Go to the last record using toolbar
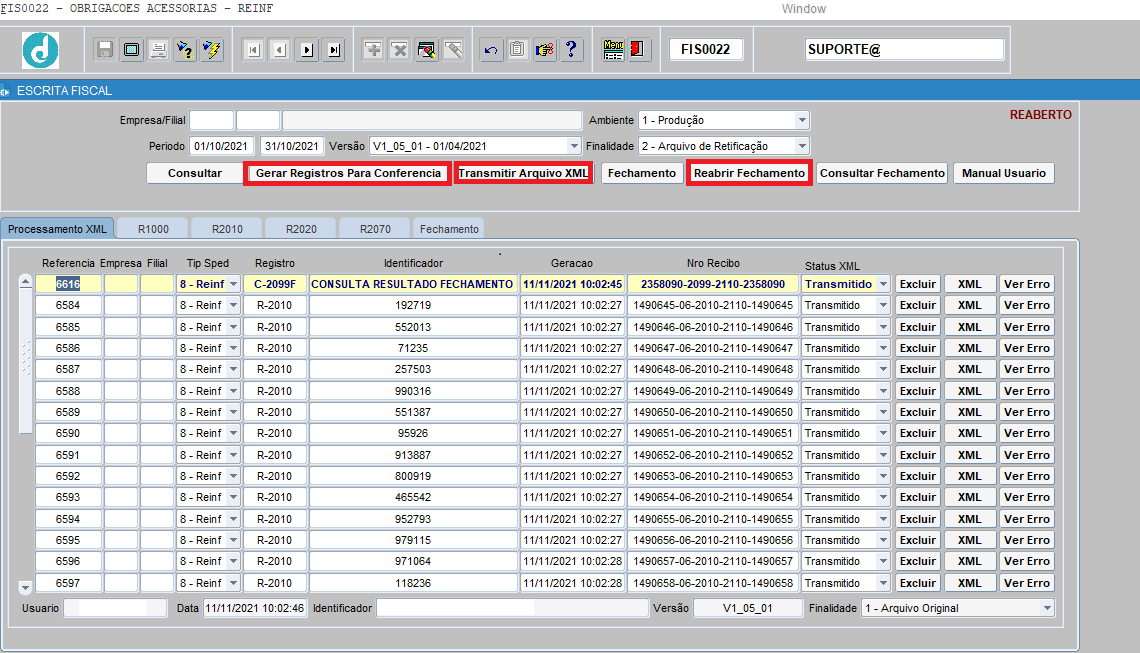The image size is (1140, 653). [334, 49]
